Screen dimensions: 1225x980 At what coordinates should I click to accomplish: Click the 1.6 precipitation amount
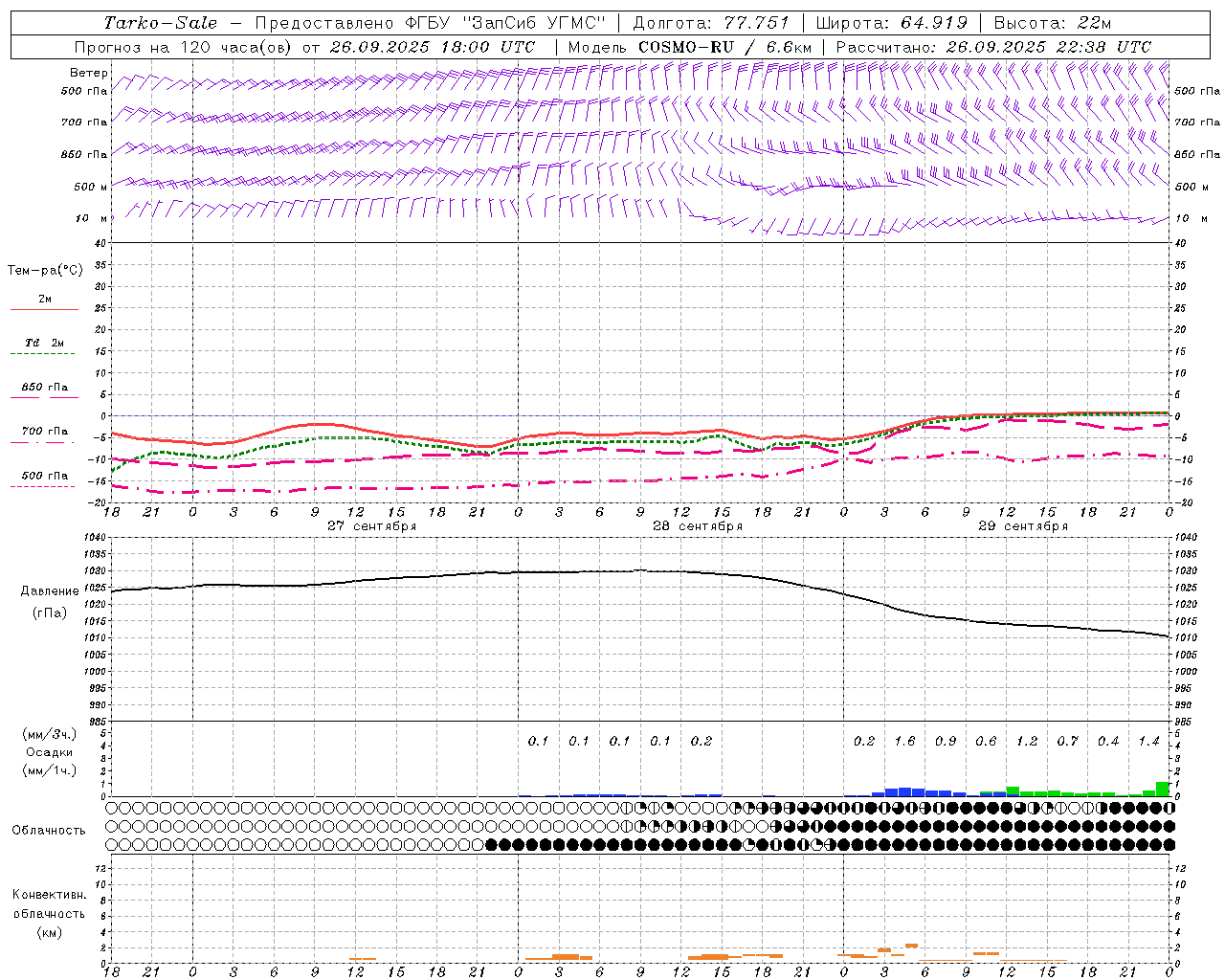click(x=904, y=741)
